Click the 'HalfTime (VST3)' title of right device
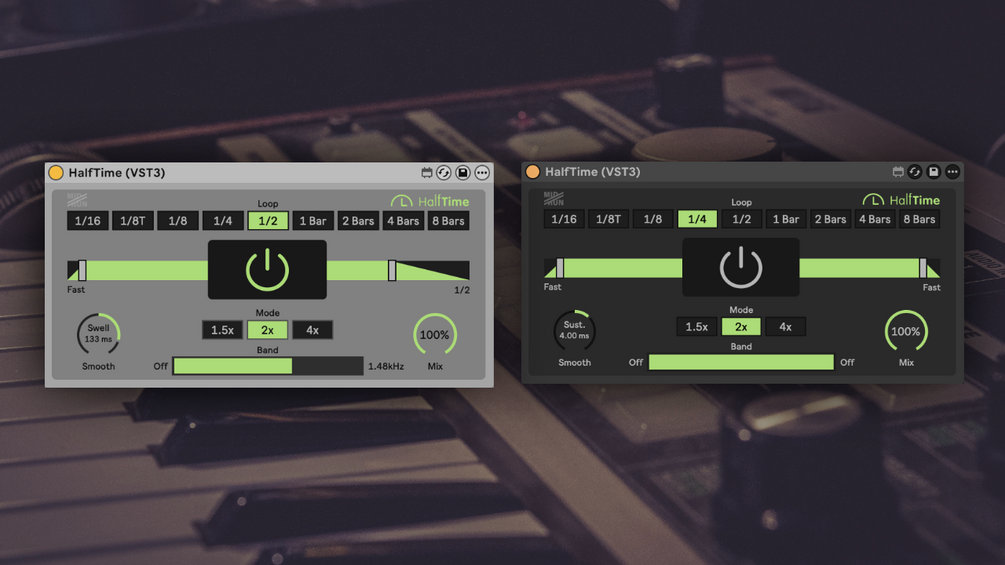 pyautogui.click(x=593, y=172)
